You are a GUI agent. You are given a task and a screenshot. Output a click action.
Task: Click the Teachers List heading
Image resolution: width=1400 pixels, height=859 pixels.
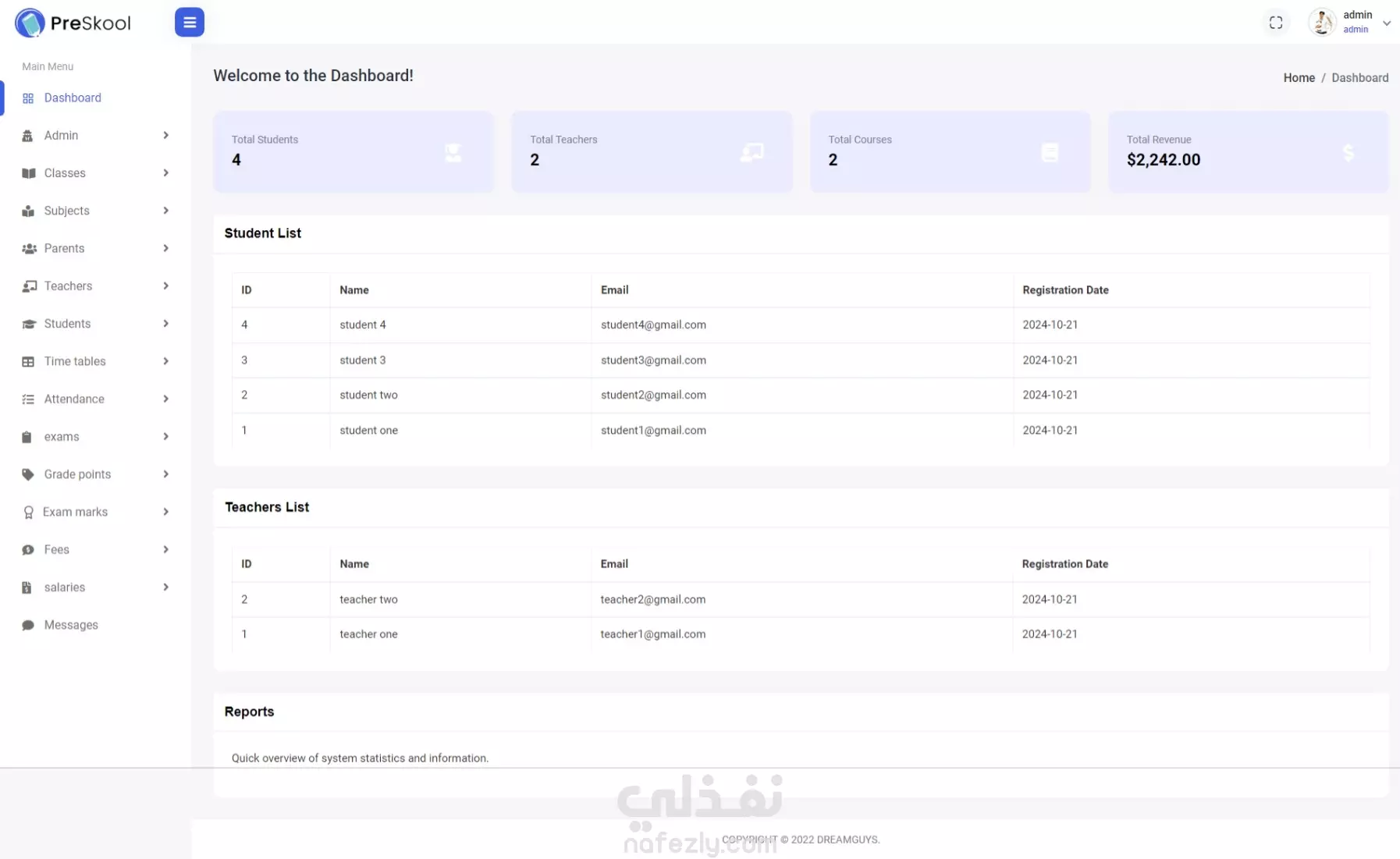pos(267,507)
